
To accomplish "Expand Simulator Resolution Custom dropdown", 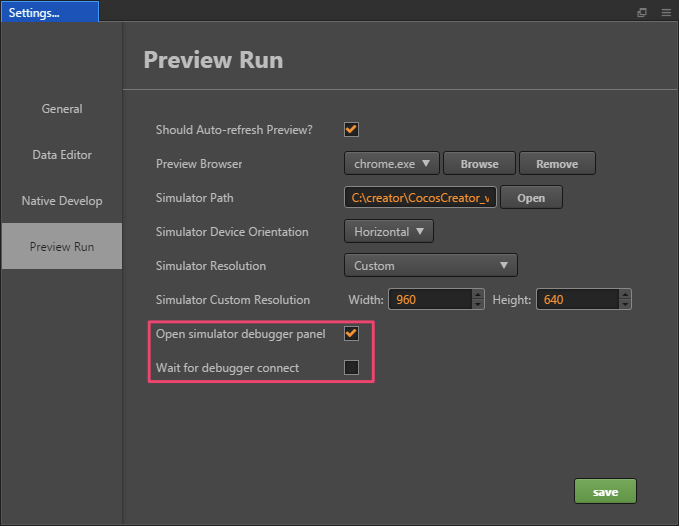I will [430, 265].
